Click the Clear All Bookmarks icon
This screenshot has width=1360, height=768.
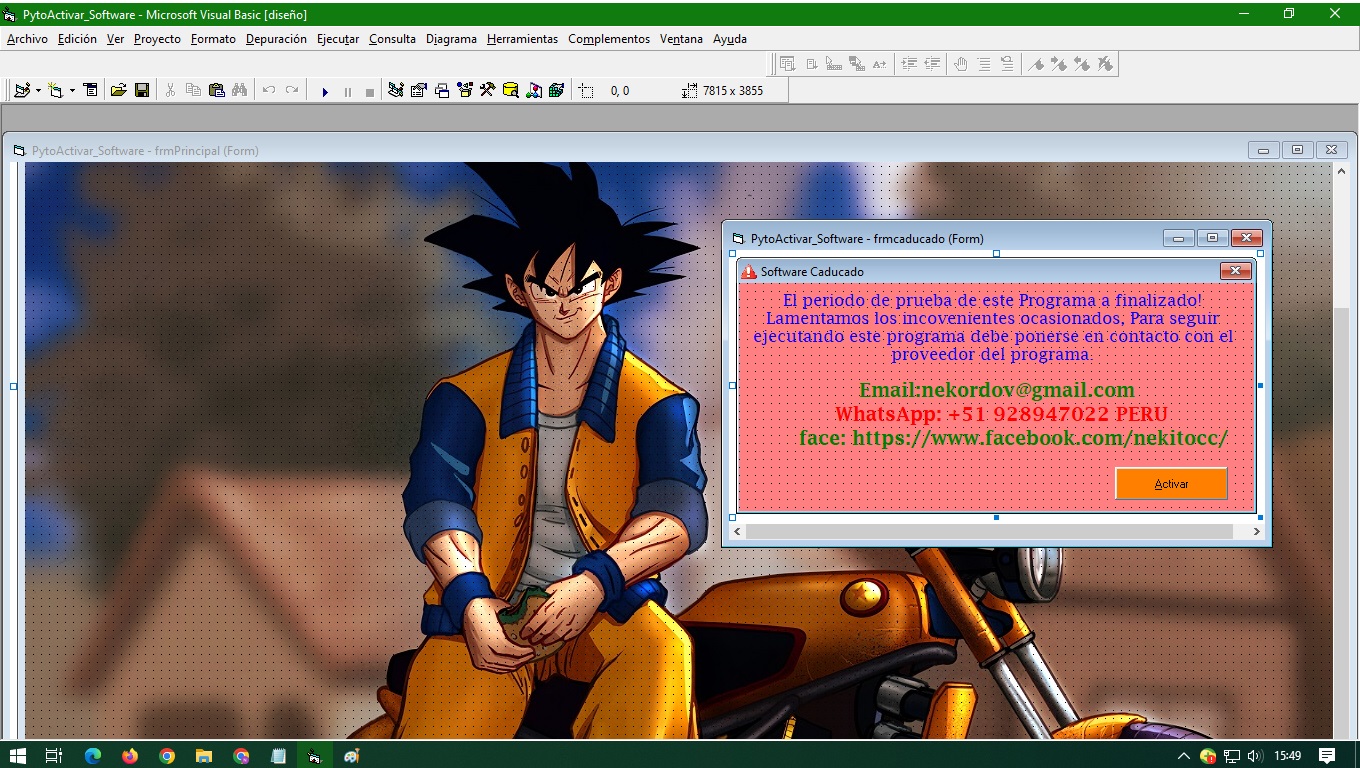click(1105, 64)
